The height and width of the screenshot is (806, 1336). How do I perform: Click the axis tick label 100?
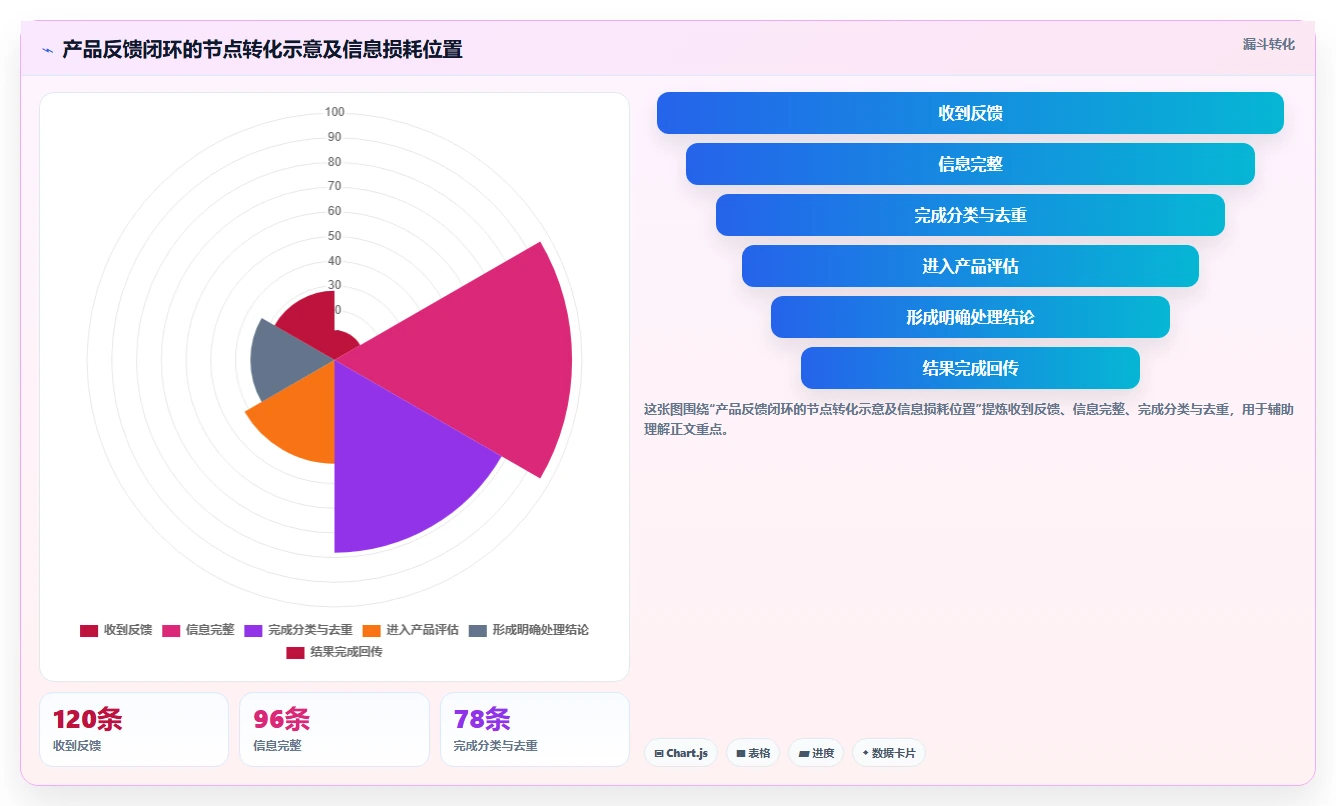334,112
